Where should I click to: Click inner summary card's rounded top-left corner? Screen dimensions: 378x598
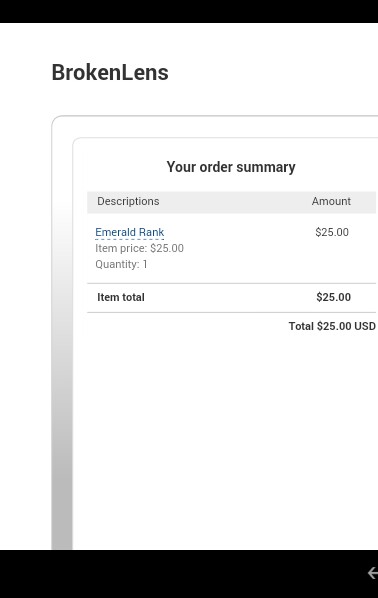pyautogui.click(x=78, y=143)
